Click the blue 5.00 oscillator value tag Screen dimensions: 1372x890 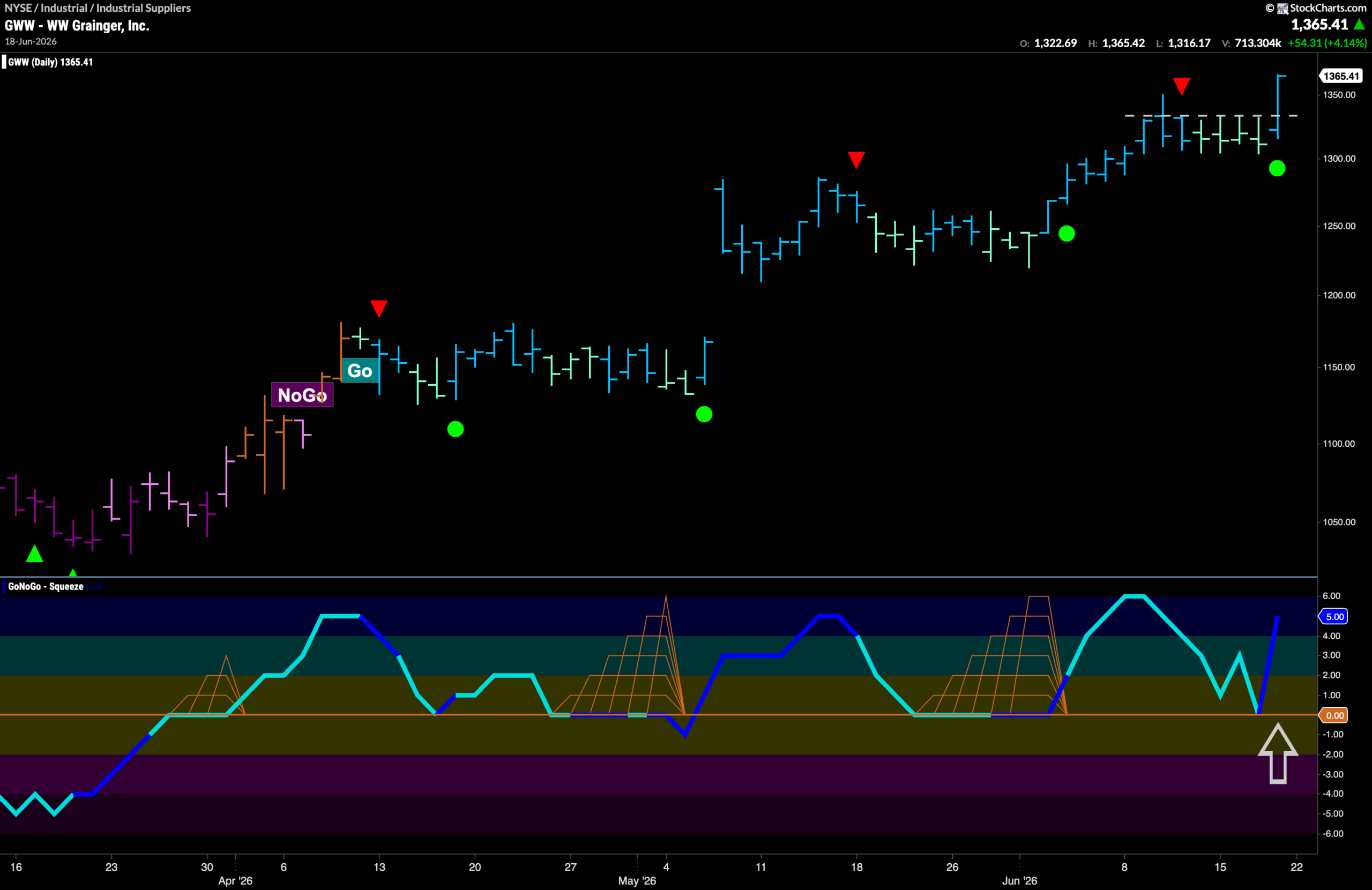point(1334,616)
